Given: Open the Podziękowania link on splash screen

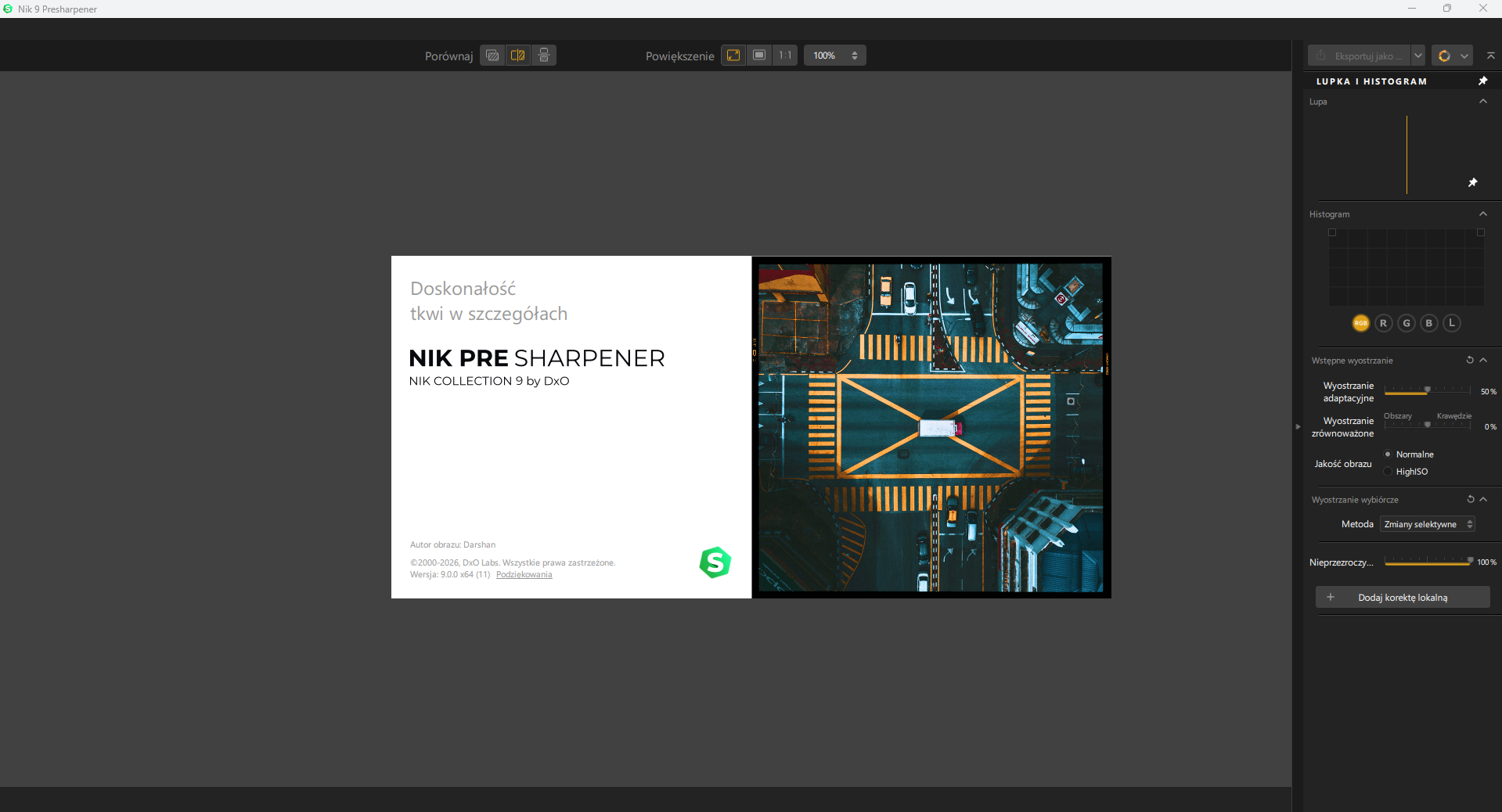Looking at the screenshot, I should point(524,575).
